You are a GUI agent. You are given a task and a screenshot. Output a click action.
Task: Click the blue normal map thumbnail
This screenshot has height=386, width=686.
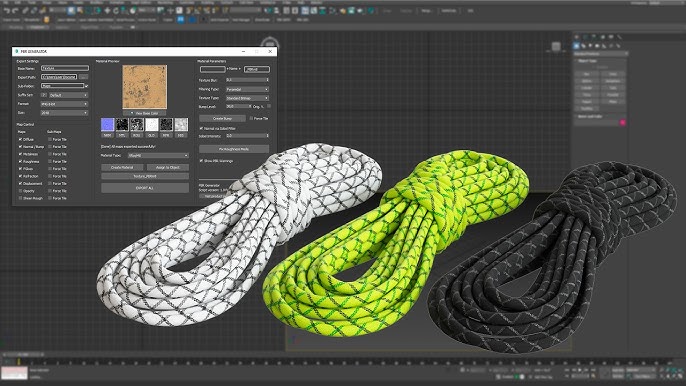107,124
